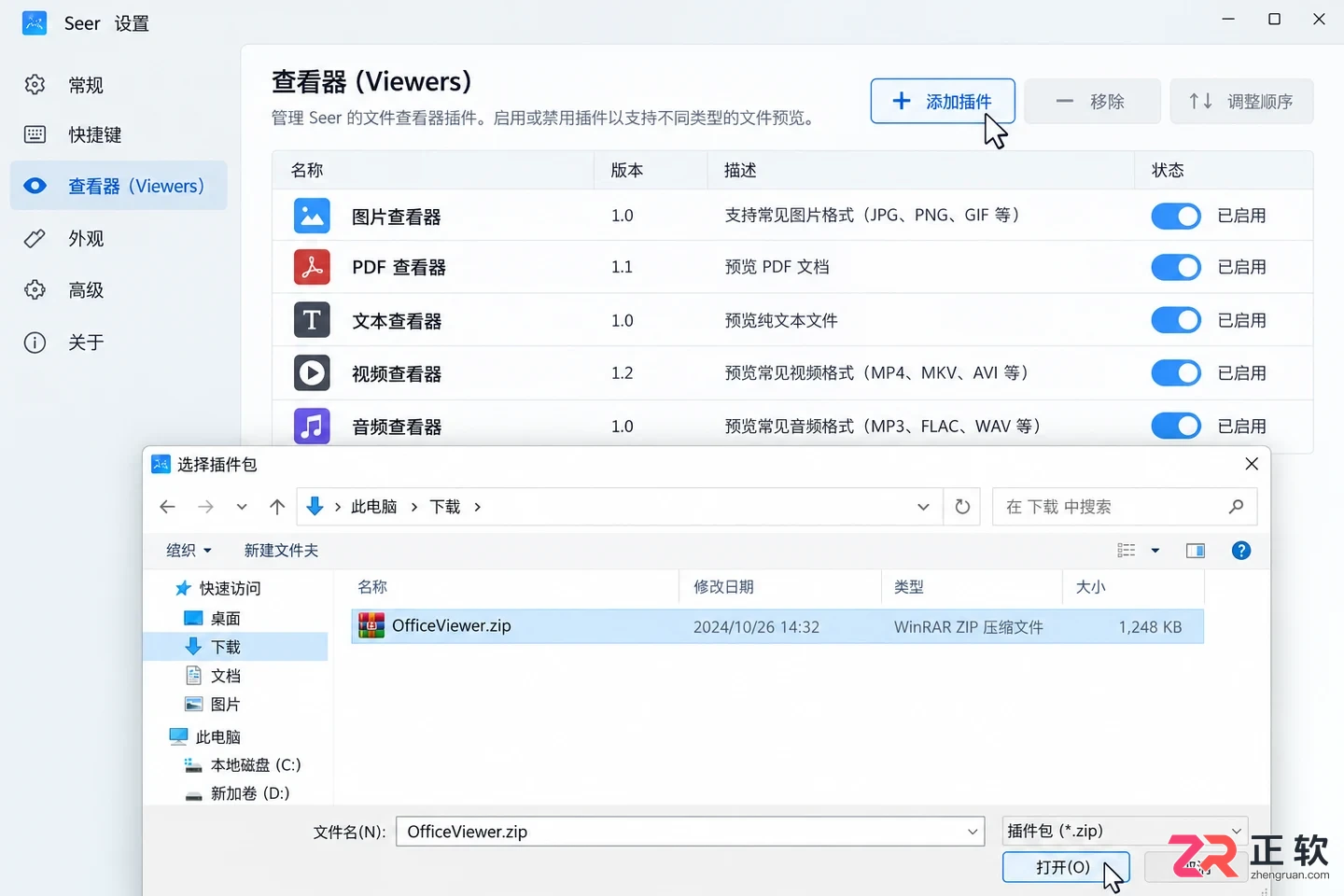Screen dimensions: 1344x896
Task: Disable the PDF 查看器 toggle switch
Action: coord(1176,267)
